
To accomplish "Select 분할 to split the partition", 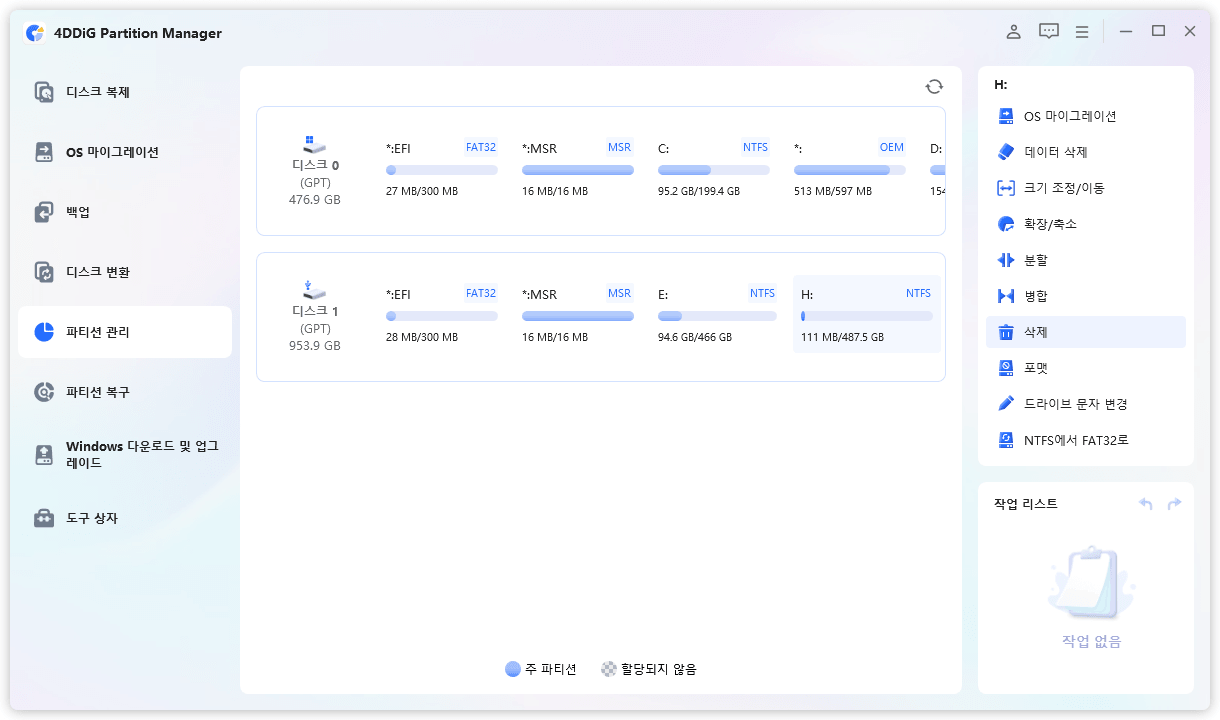I will coord(1036,260).
